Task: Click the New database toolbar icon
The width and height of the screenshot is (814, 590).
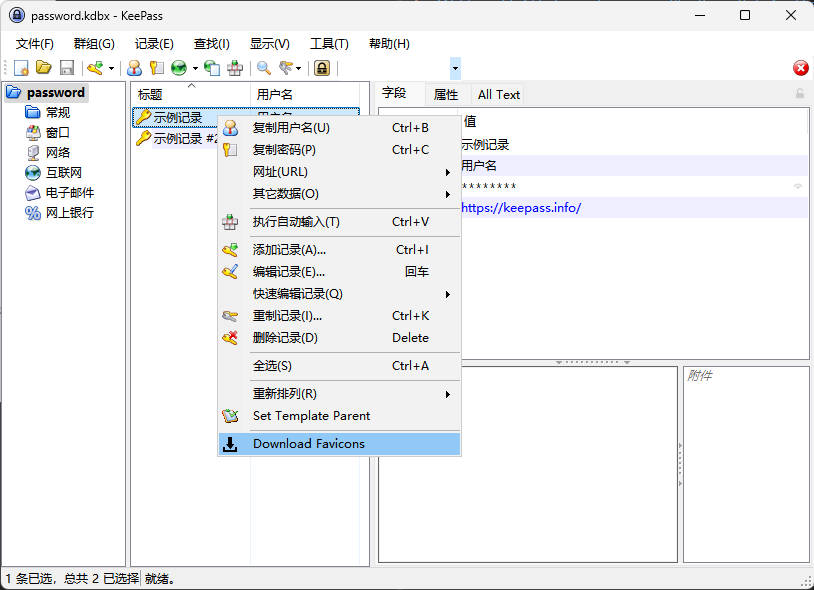Action: click(21, 68)
